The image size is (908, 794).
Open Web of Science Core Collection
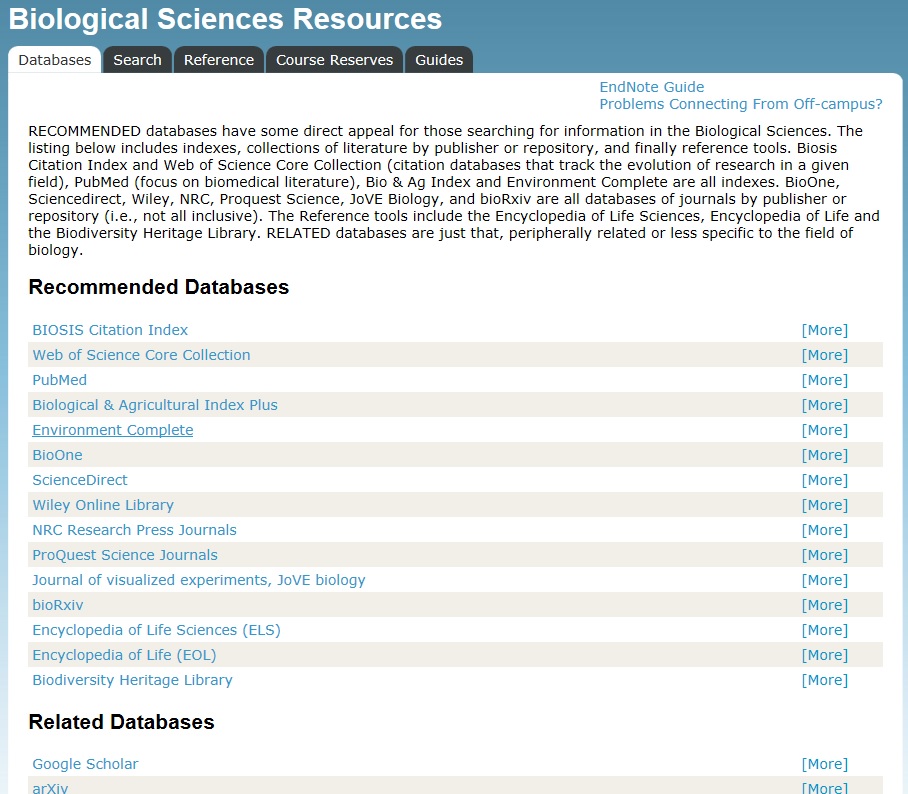click(141, 355)
